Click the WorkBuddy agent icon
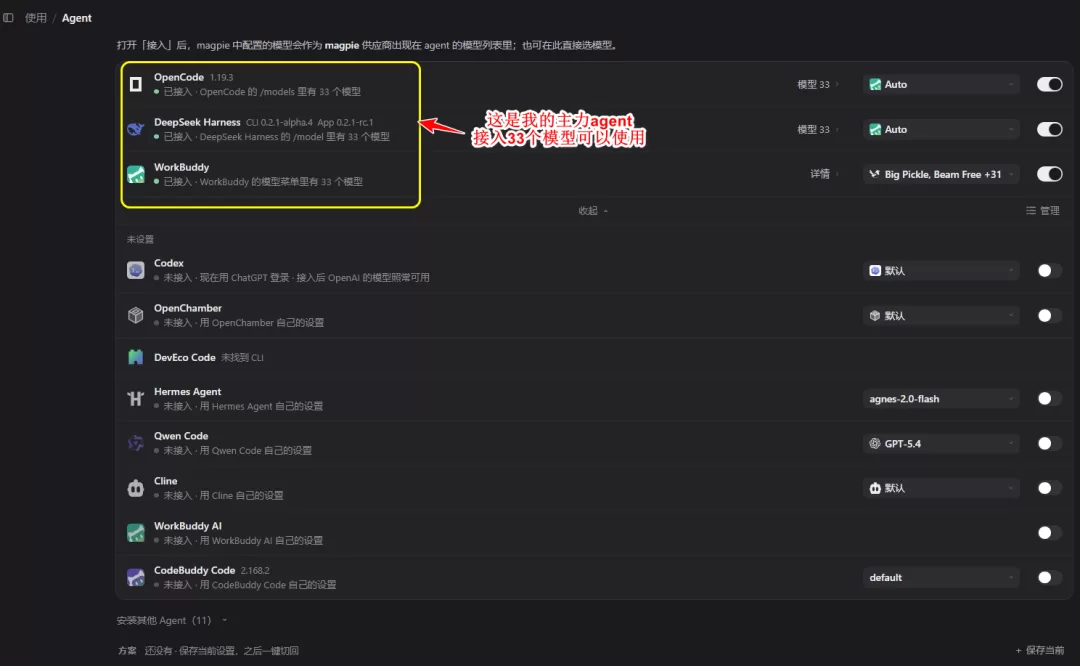 pos(136,174)
